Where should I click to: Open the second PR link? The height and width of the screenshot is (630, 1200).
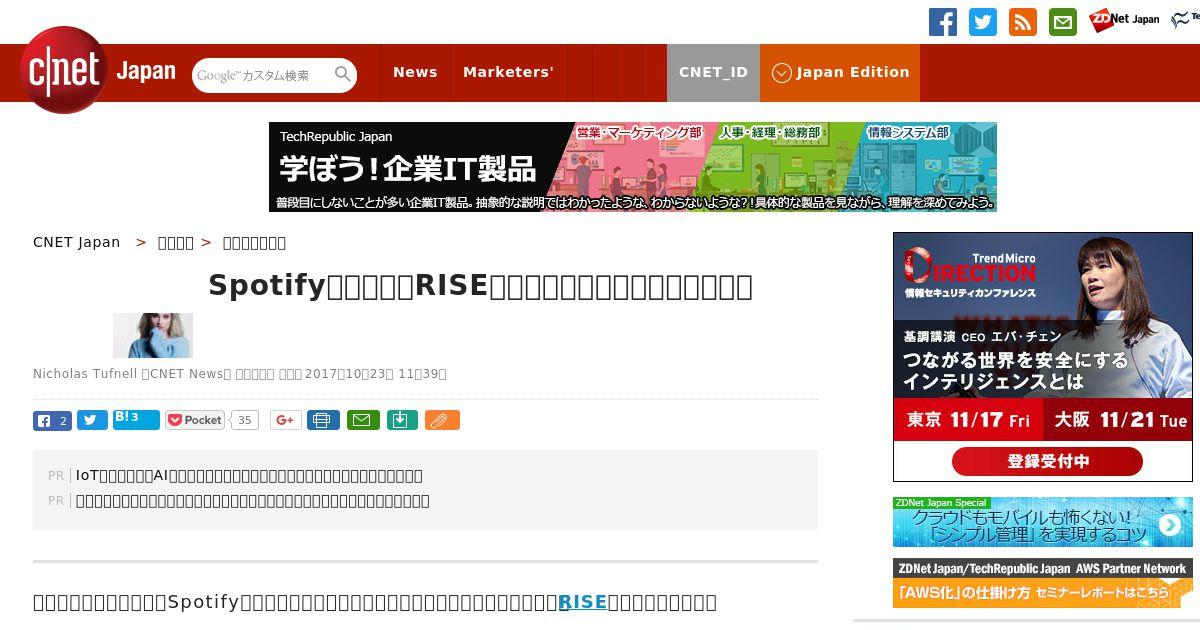pyautogui.click(x=253, y=500)
